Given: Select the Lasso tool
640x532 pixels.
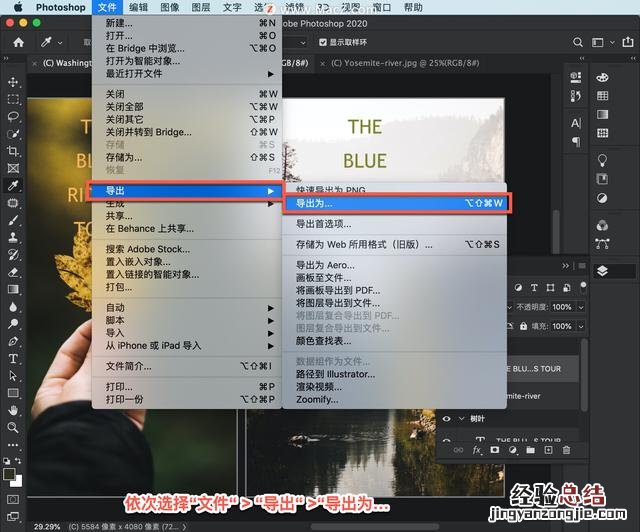Looking at the screenshot, I should click(x=13, y=117).
